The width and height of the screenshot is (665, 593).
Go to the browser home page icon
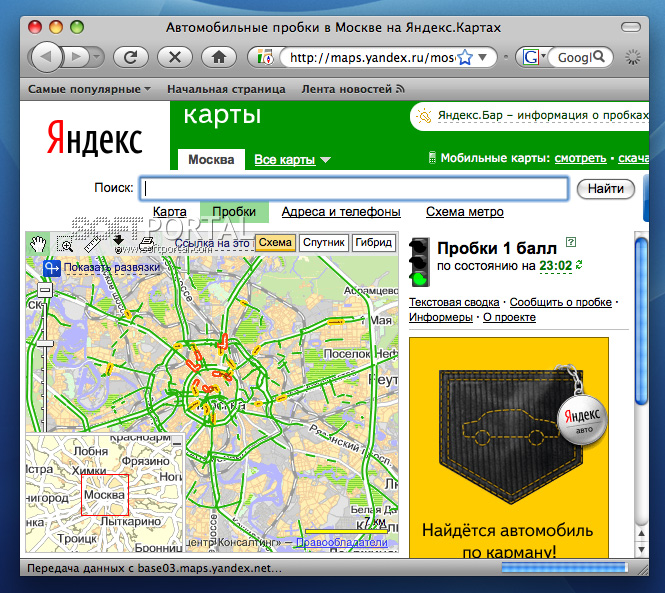(x=219, y=57)
